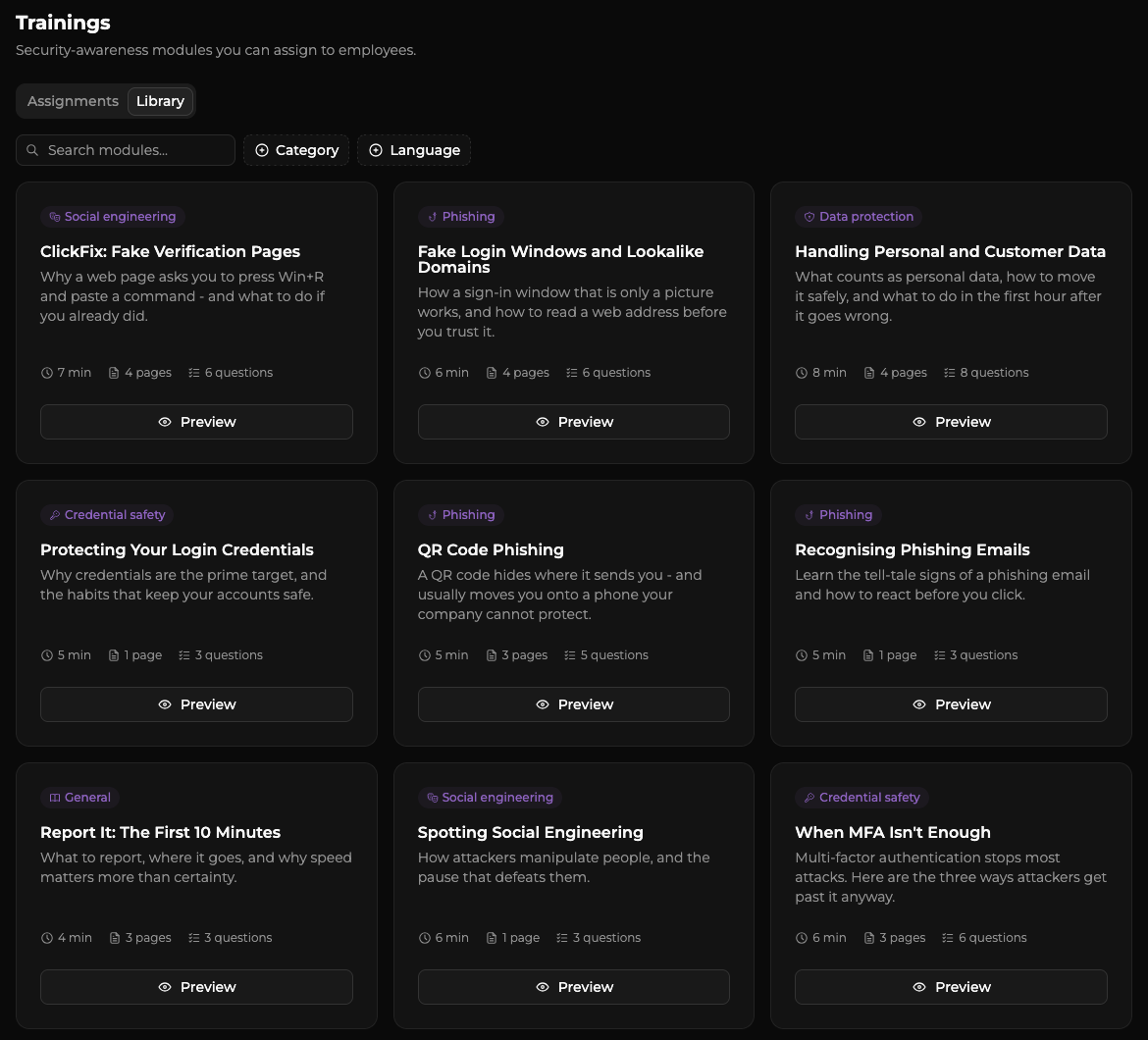The height and width of the screenshot is (1040, 1148).
Task: Click the plus-circle icon beside Category
Action: pos(261,150)
